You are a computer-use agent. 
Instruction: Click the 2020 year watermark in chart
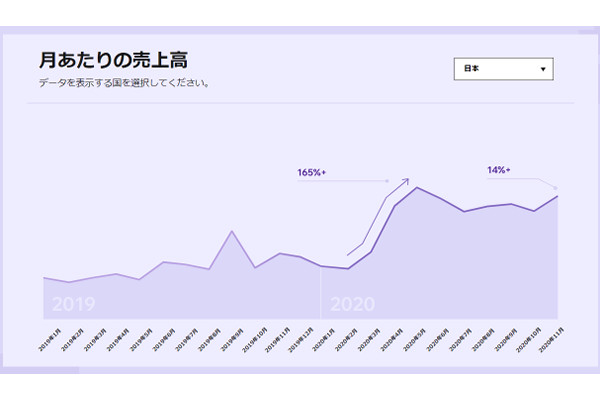tap(351, 304)
